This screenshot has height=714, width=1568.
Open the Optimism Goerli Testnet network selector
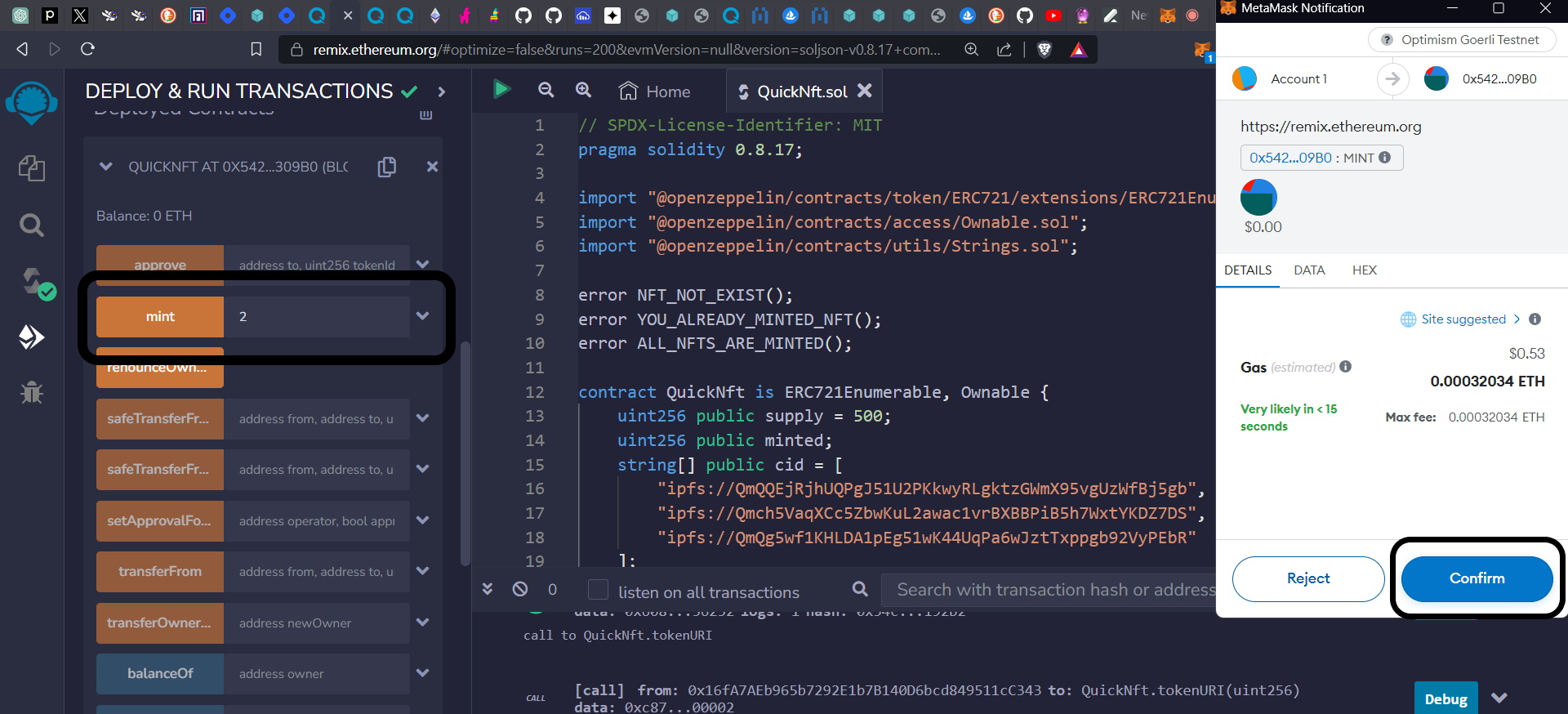1461,40
